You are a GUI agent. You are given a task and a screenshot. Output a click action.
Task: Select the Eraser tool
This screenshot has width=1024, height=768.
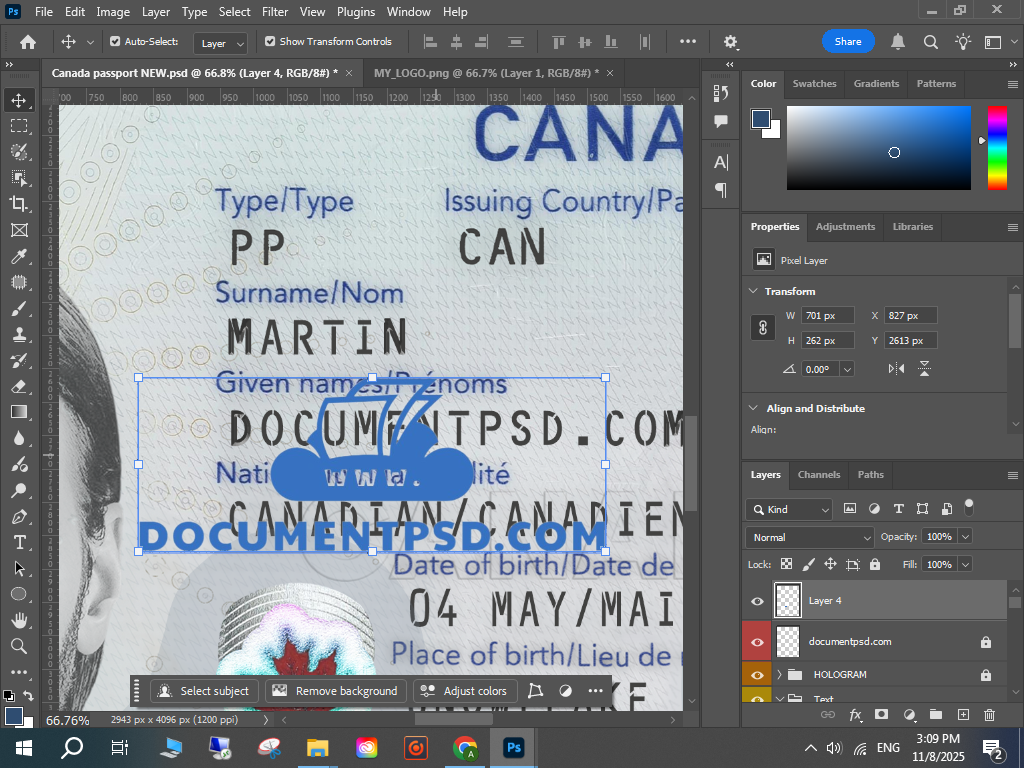pyautogui.click(x=18, y=386)
